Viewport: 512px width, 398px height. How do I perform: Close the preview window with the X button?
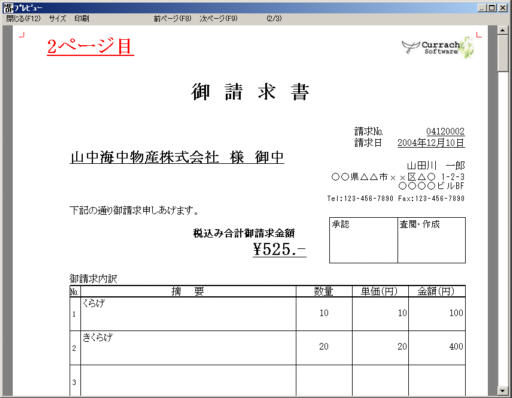coord(503,8)
